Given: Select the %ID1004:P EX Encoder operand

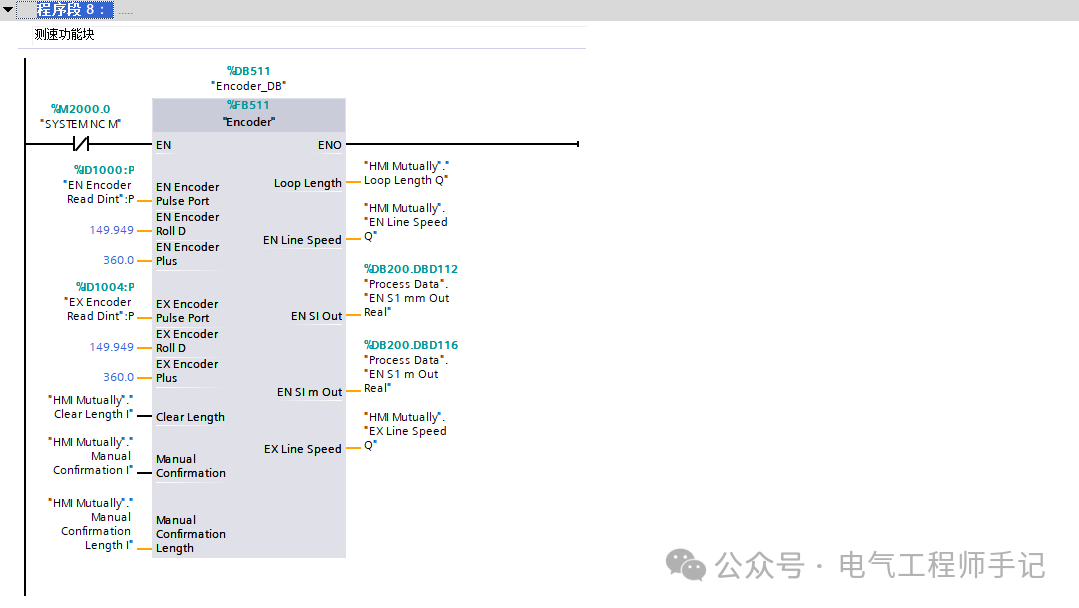Looking at the screenshot, I should tap(99, 301).
